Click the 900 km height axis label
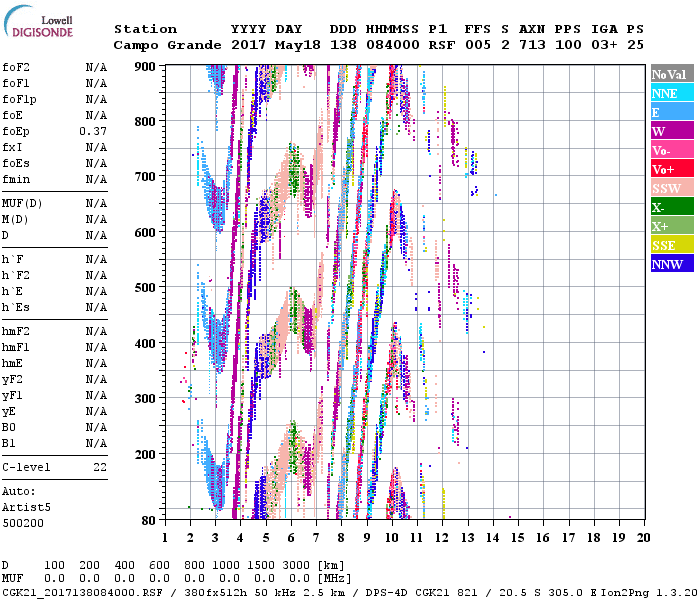The image size is (700, 600). [145, 66]
